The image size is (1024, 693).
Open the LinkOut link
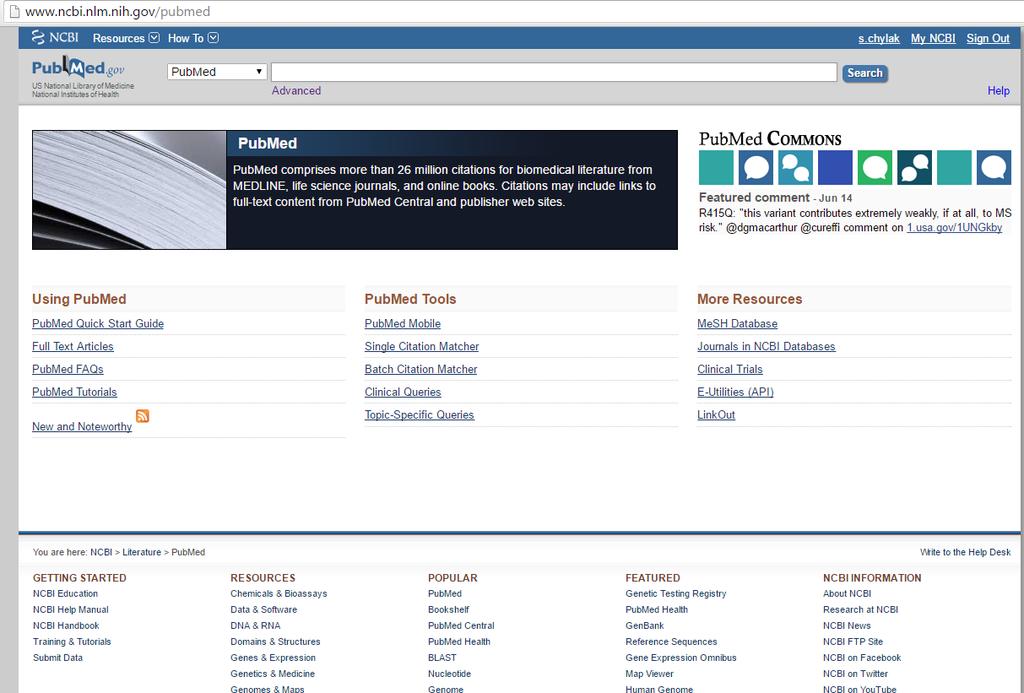(x=716, y=415)
